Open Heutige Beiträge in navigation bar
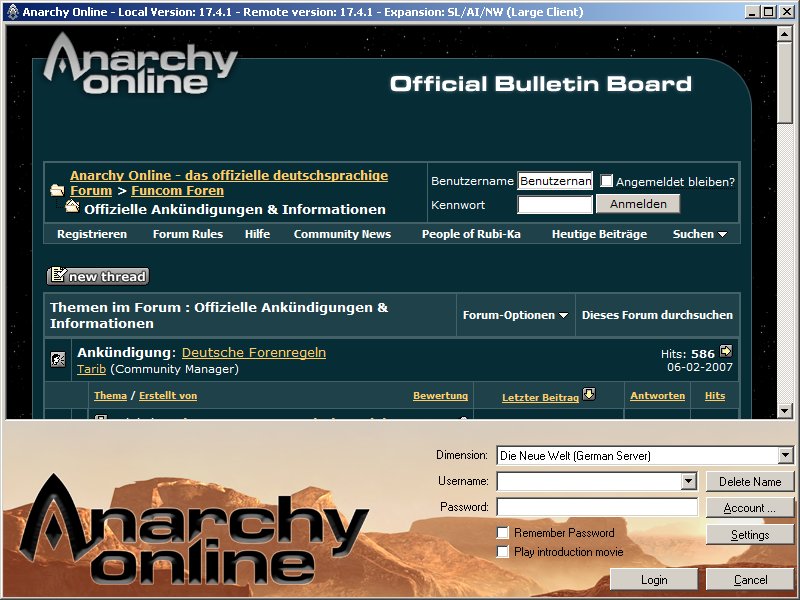This screenshot has height=600, width=800. click(599, 234)
